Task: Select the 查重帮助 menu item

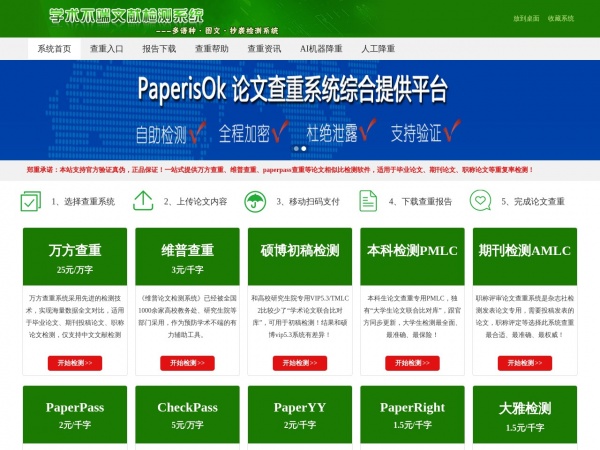Action: tap(212, 49)
